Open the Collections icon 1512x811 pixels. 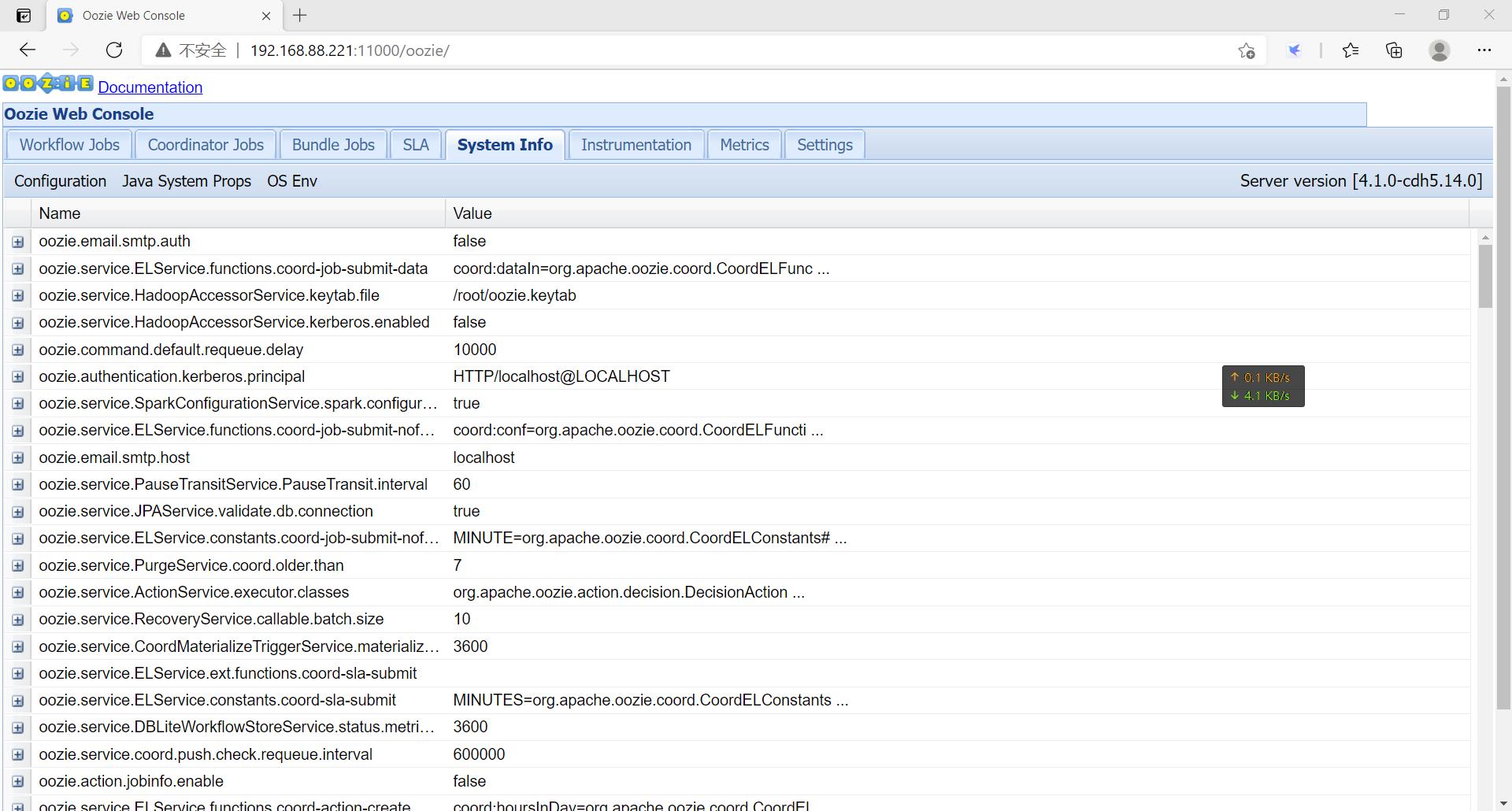[1394, 50]
